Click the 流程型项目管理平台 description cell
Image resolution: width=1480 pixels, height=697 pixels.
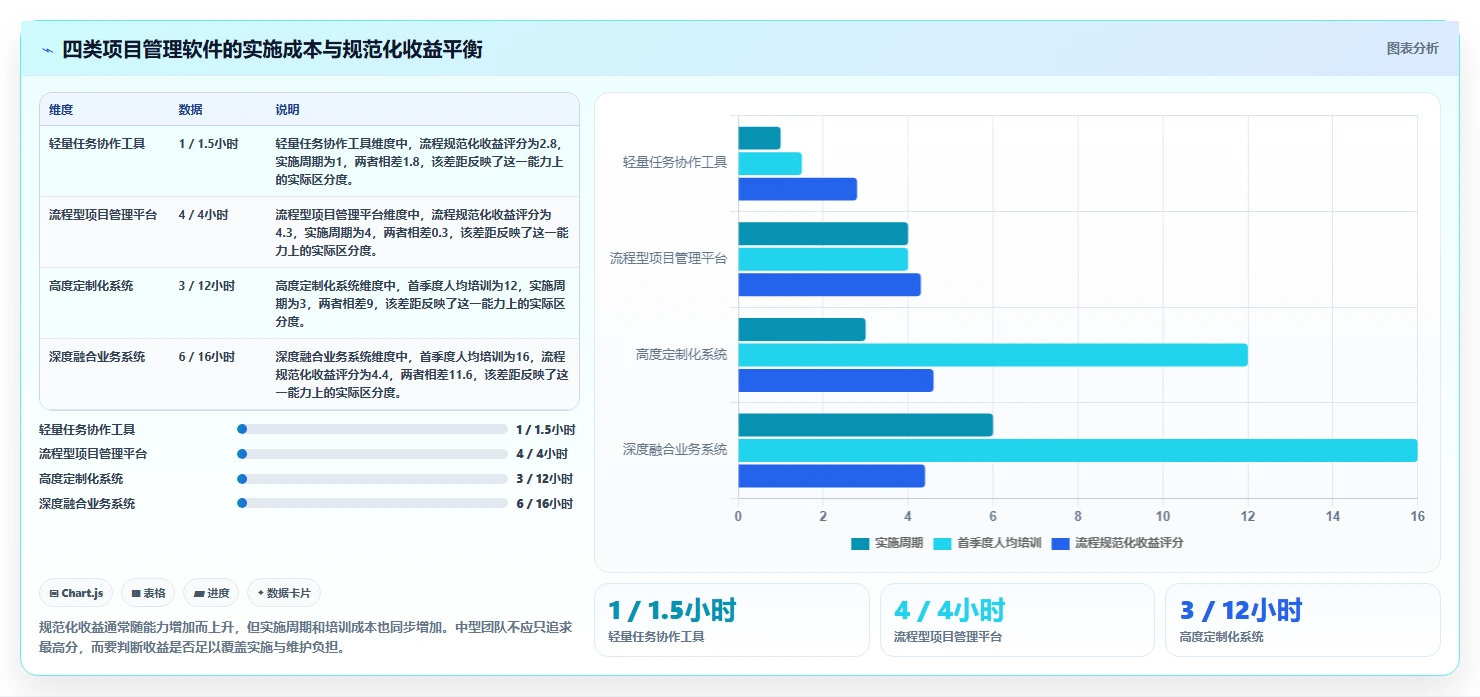coord(422,232)
